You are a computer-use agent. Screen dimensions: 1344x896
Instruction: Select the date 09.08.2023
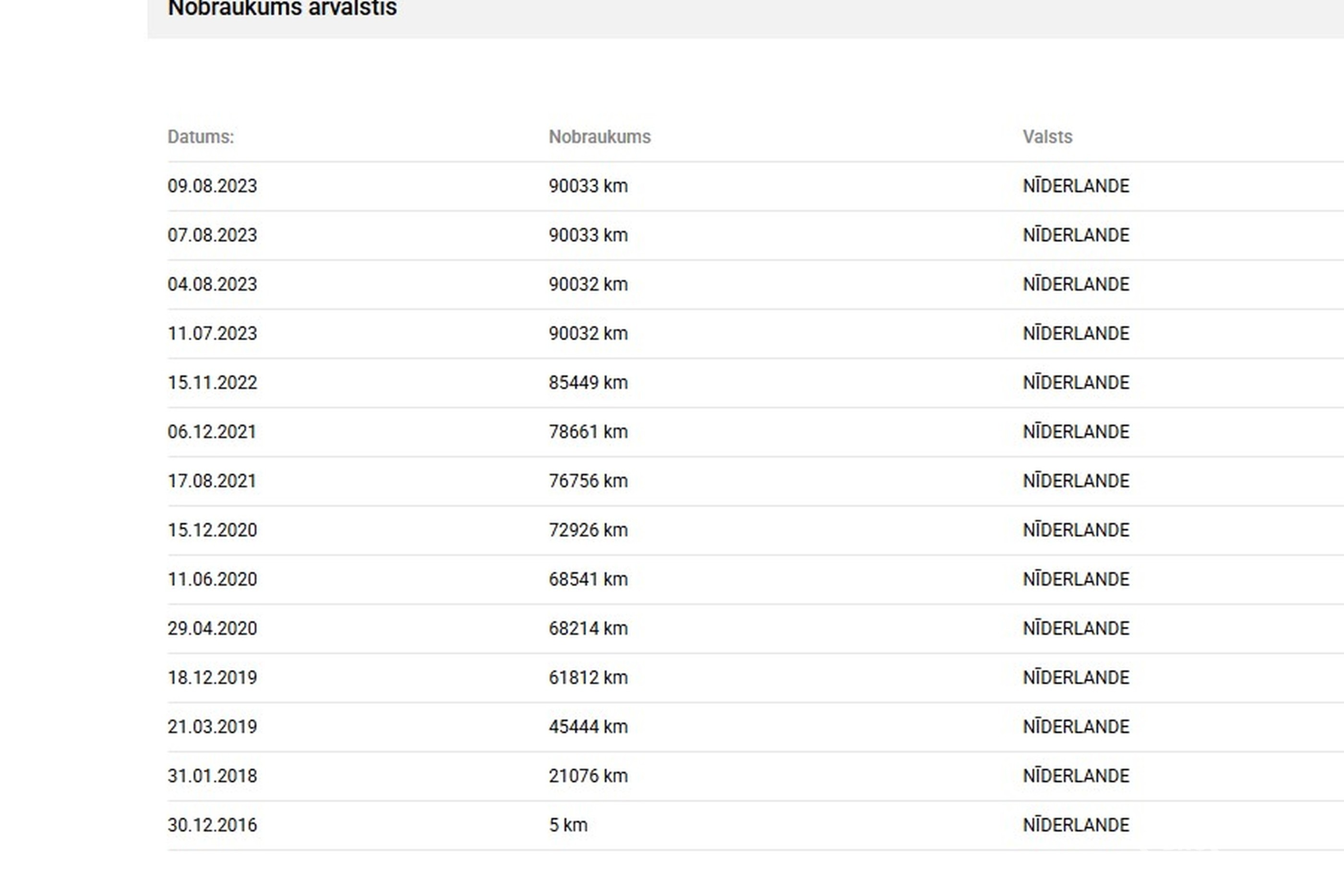212,186
